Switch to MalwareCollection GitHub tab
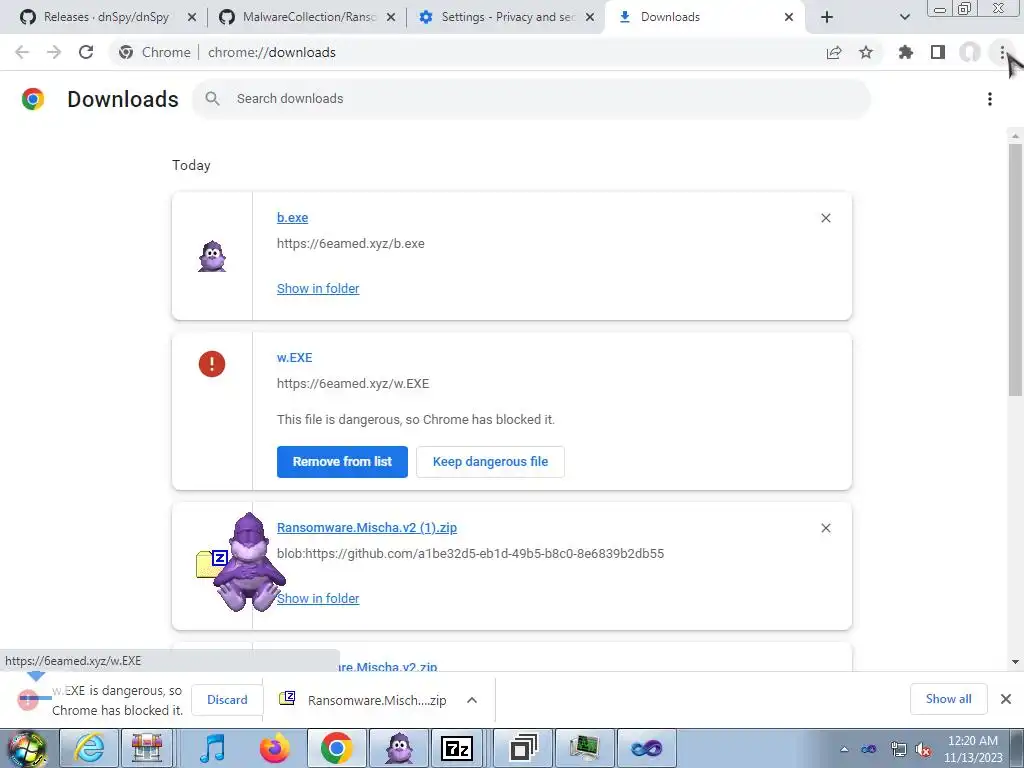Viewport: 1024px width, 768px height. pyautogui.click(x=300, y=17)
